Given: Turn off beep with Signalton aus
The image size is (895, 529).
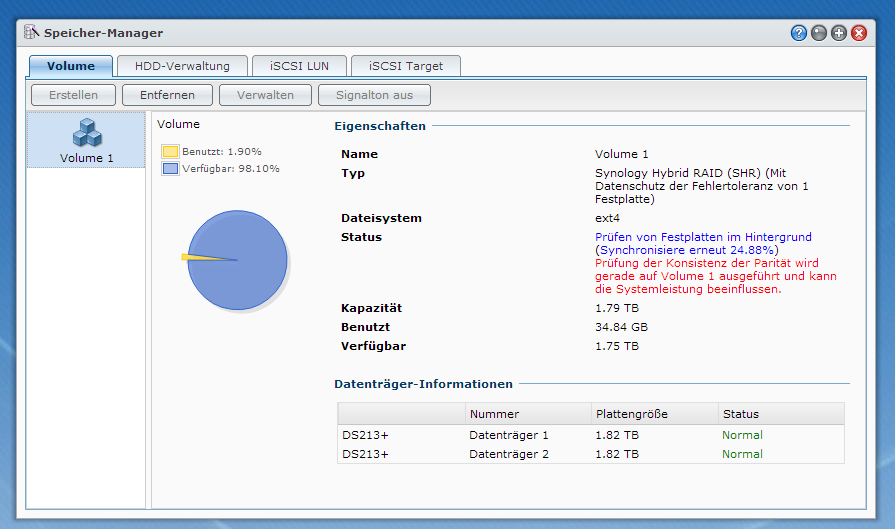Looking at the screenshot, I should (374, 95).
